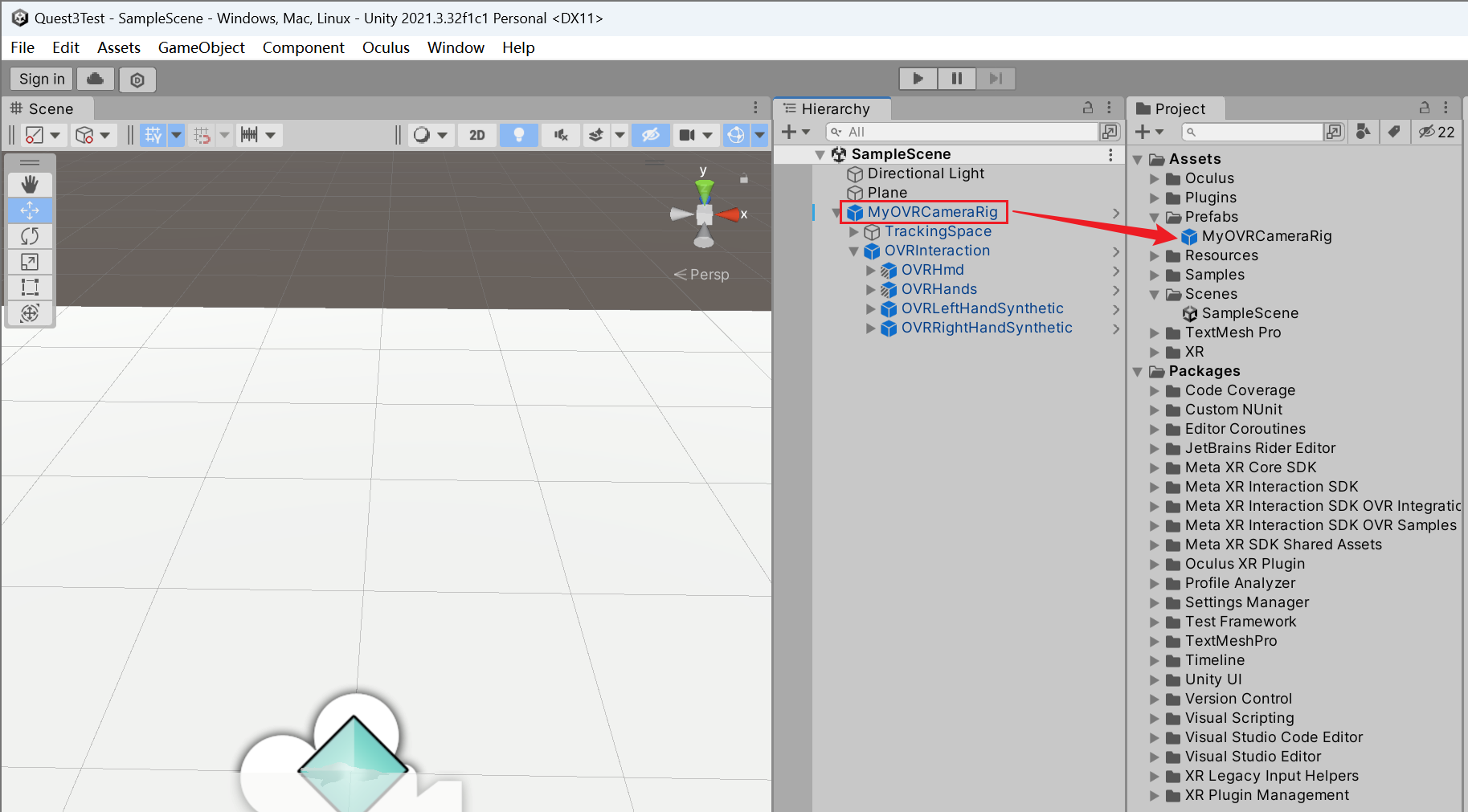Screen dimensions: 1468x812
Task: Start Play mode
Action: [918, 78]
